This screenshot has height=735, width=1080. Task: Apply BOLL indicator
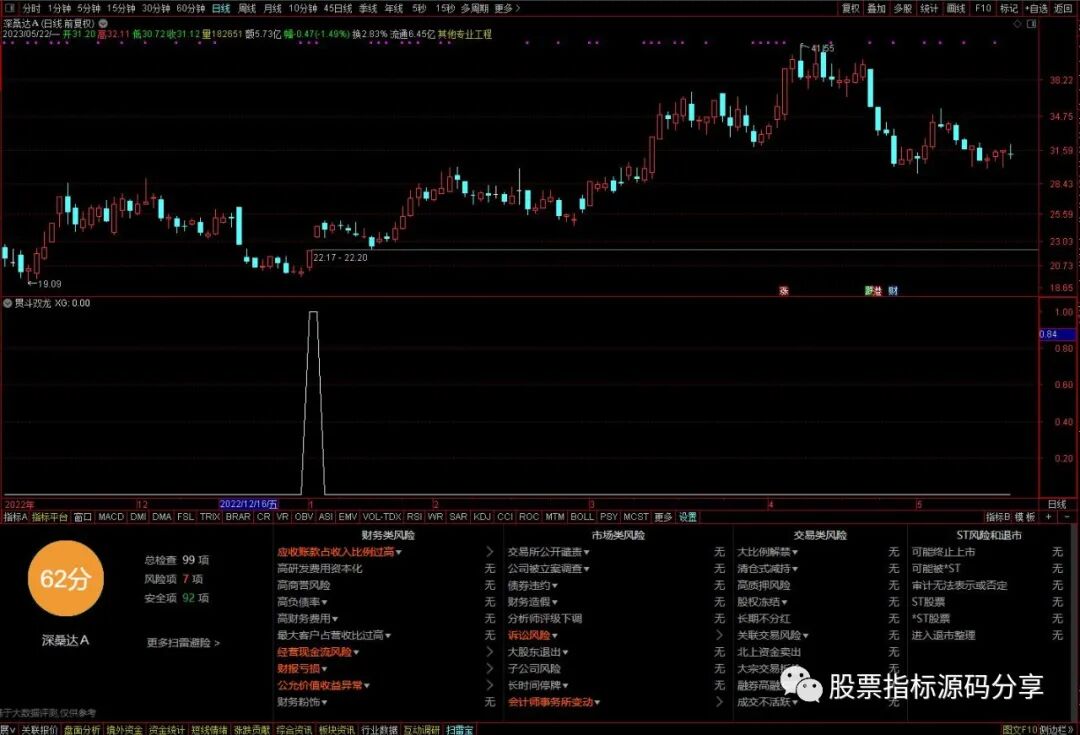pyautogui.click(x=582, y=517)
